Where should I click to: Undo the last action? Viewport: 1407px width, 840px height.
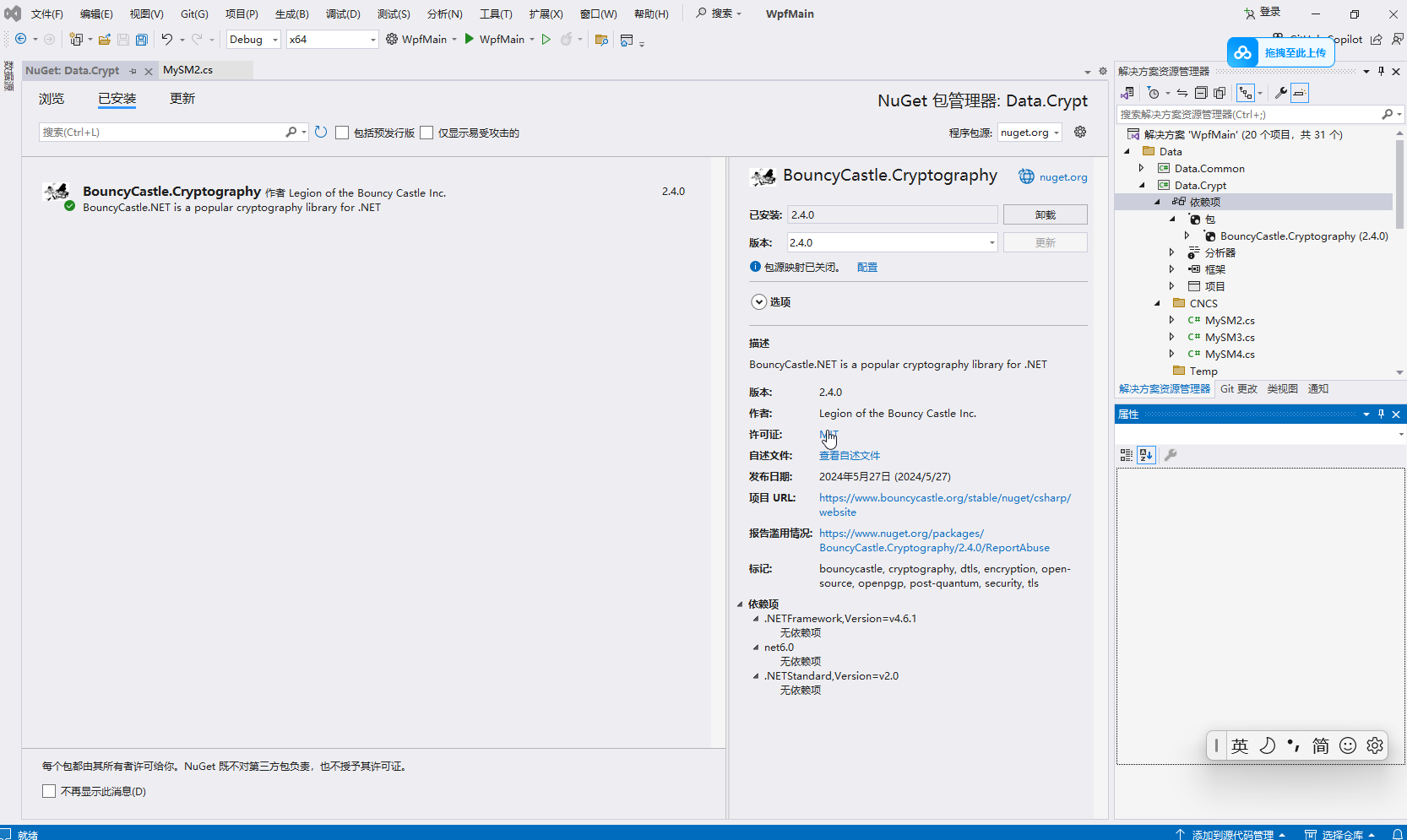tap(166, 39)
